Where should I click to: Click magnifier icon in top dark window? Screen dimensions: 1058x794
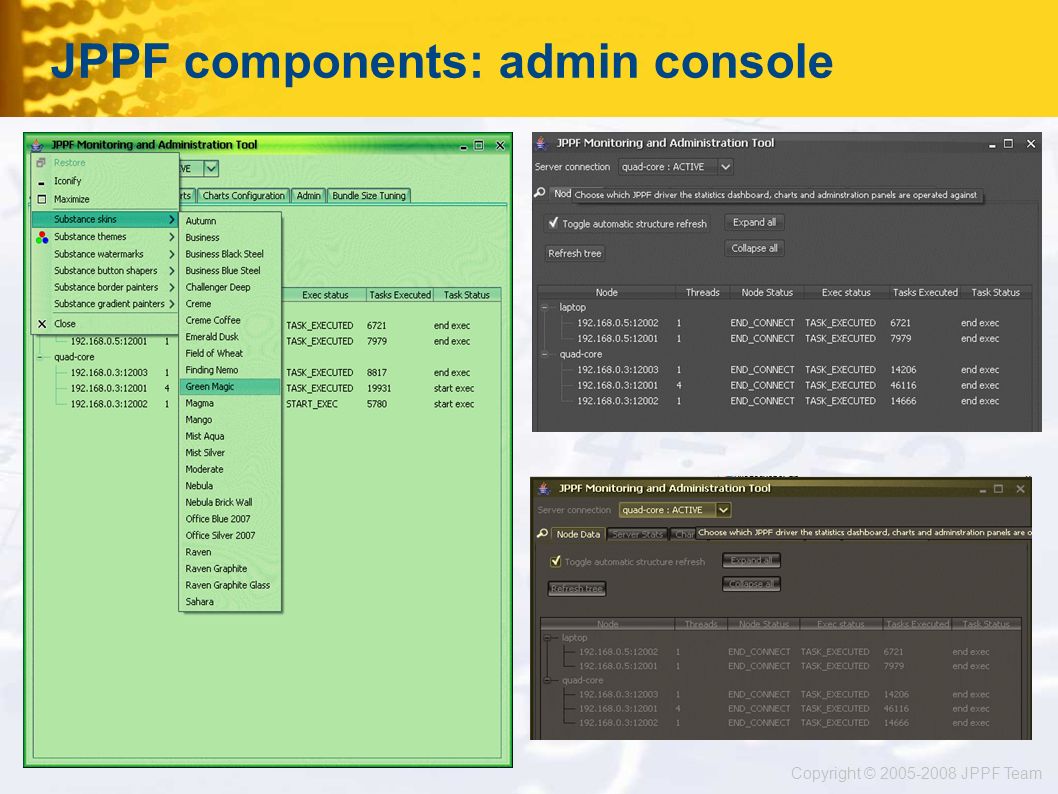(x=540, y=193)
